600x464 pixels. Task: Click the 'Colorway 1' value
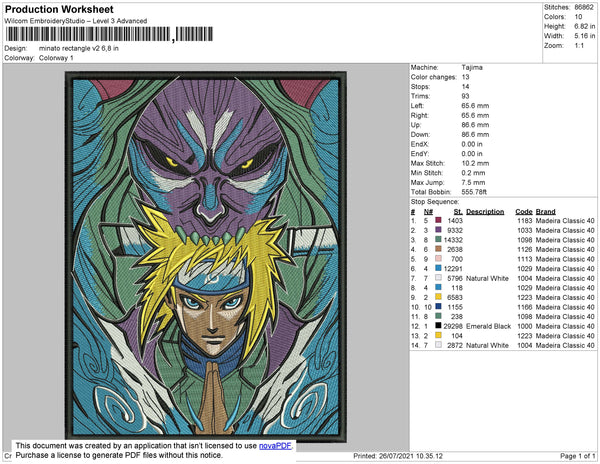coord(56,58)
